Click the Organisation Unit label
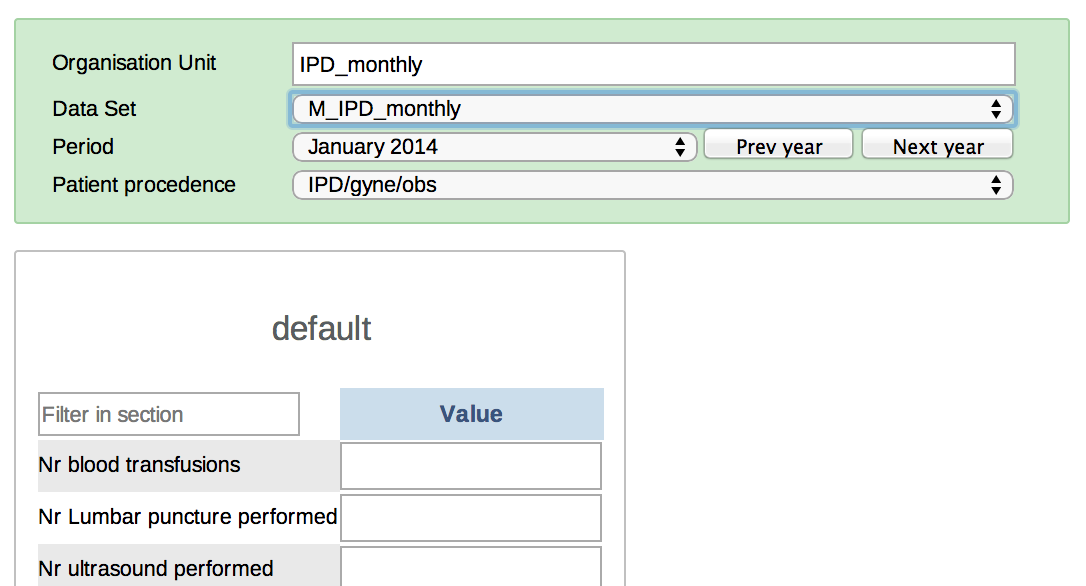Viewport: 1086px width, 586px height. pyautogui.click(x=134, y=63)
